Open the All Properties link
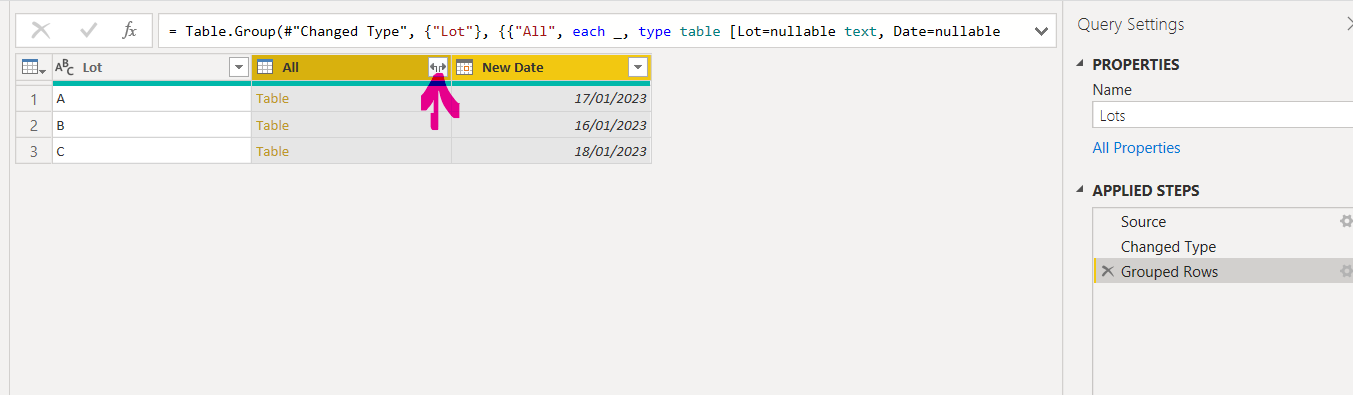 (1136, 148)
